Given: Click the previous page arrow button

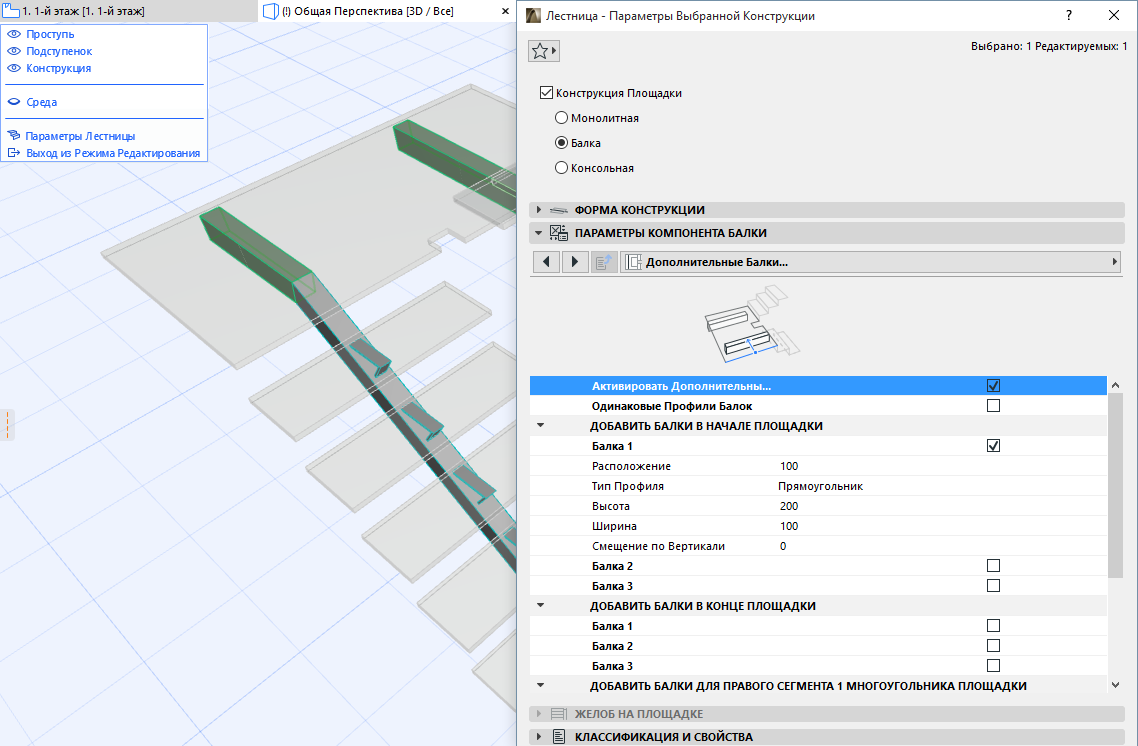Looking at the screenshot, I should coord(546,262).
